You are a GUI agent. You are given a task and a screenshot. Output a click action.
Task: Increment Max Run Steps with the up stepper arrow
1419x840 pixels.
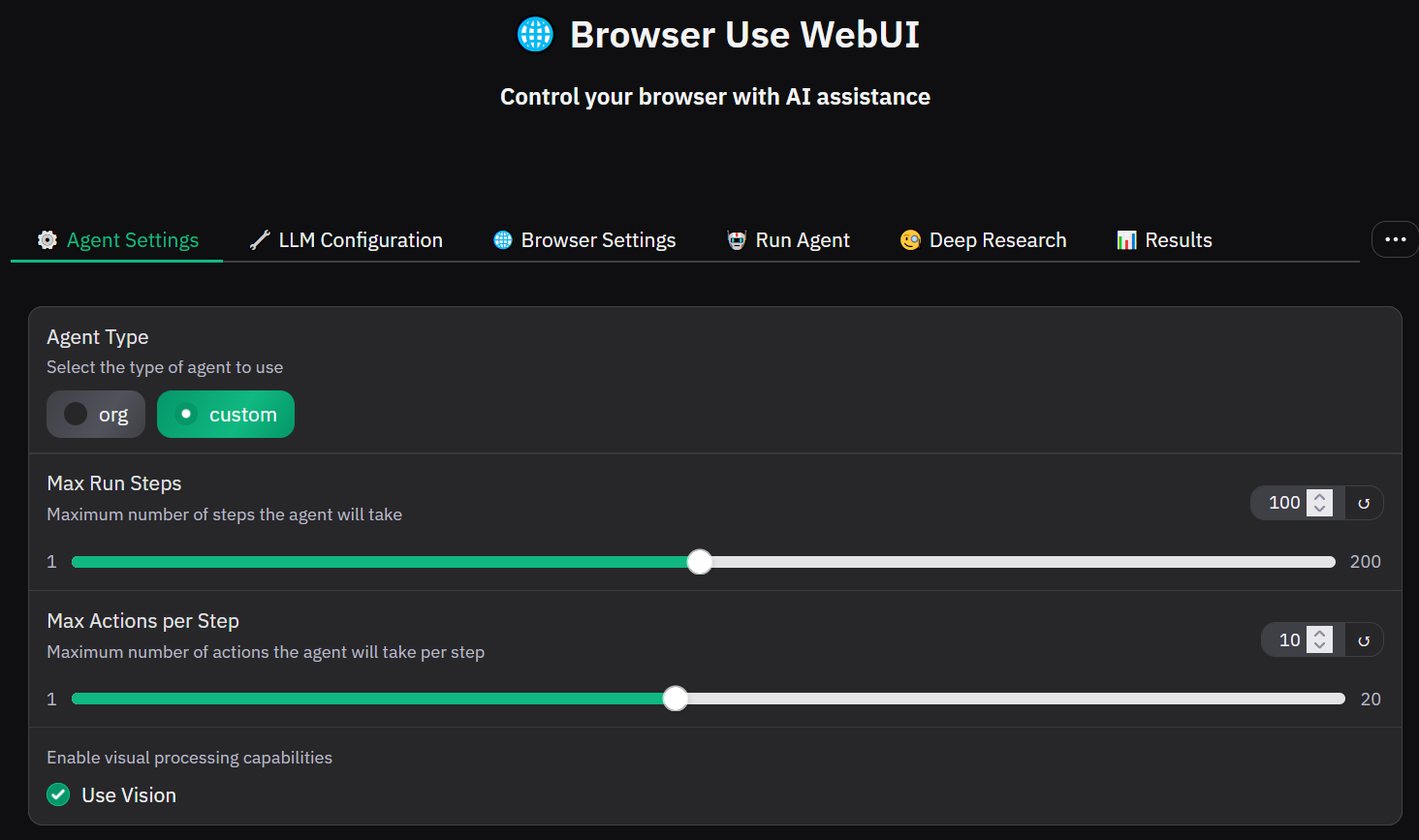[1318, 497]
